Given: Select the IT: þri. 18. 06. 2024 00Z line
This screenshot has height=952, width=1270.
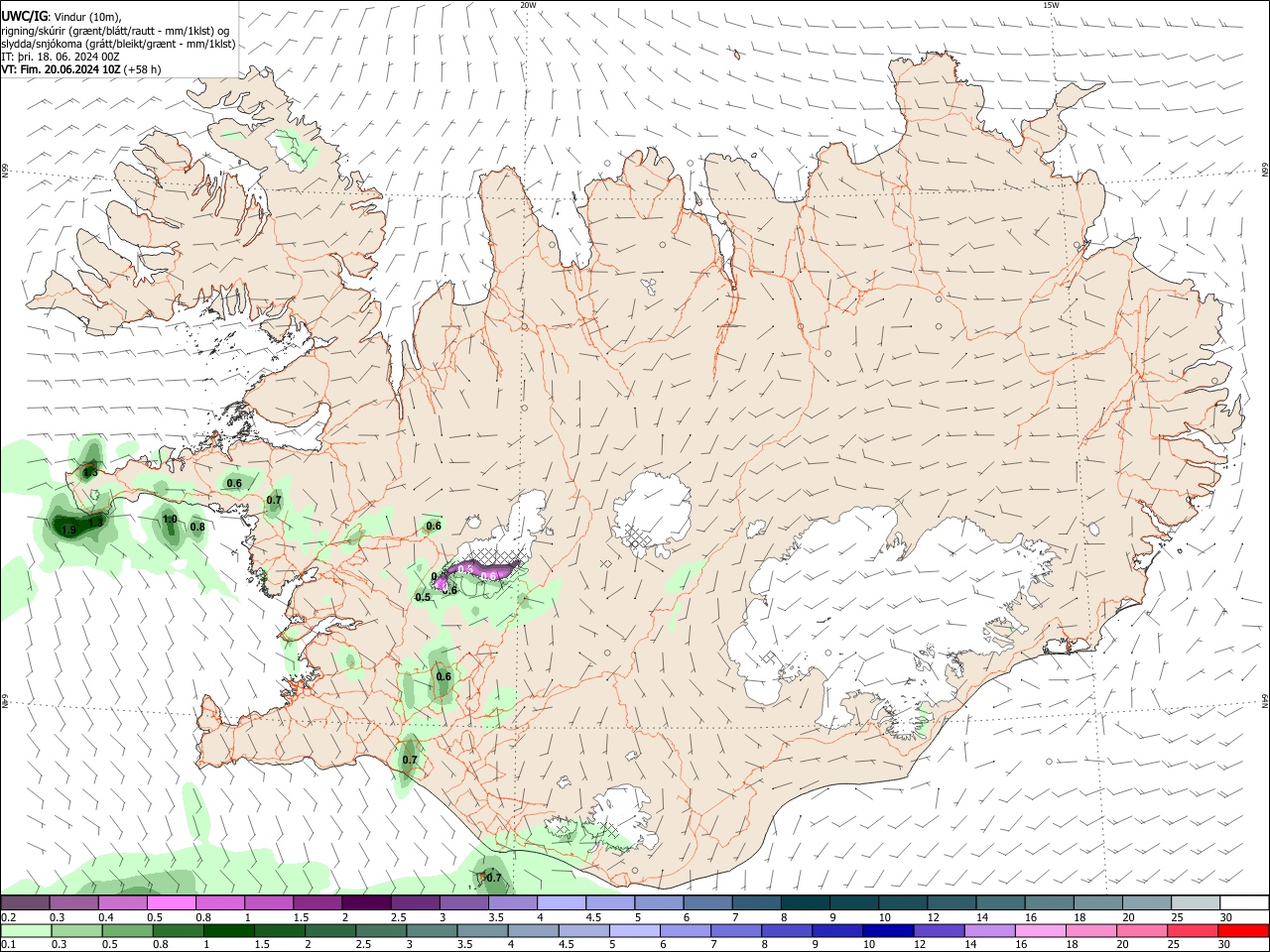Looking at the screenshot, I should 61,57.
